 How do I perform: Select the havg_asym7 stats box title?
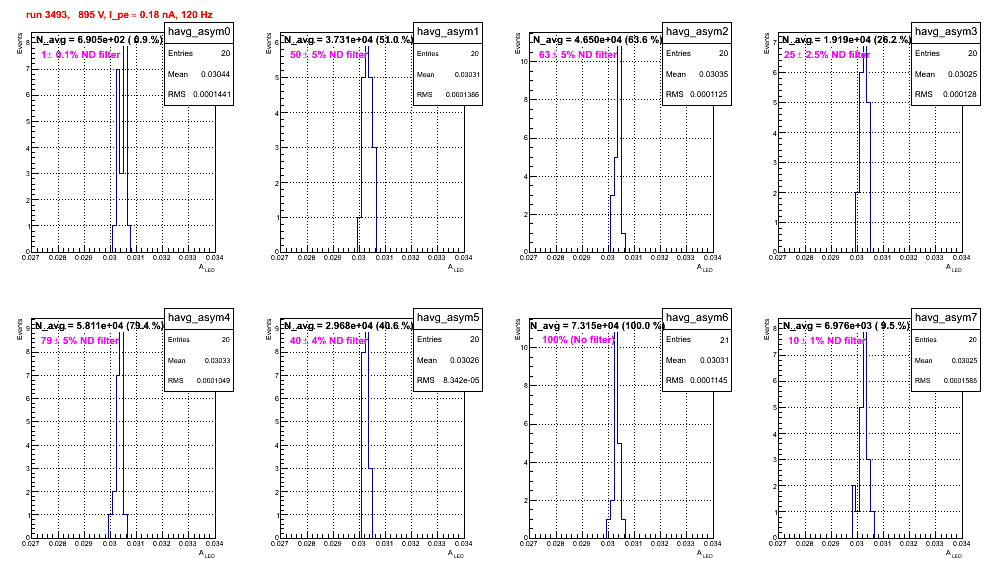[x=946, y=318]
